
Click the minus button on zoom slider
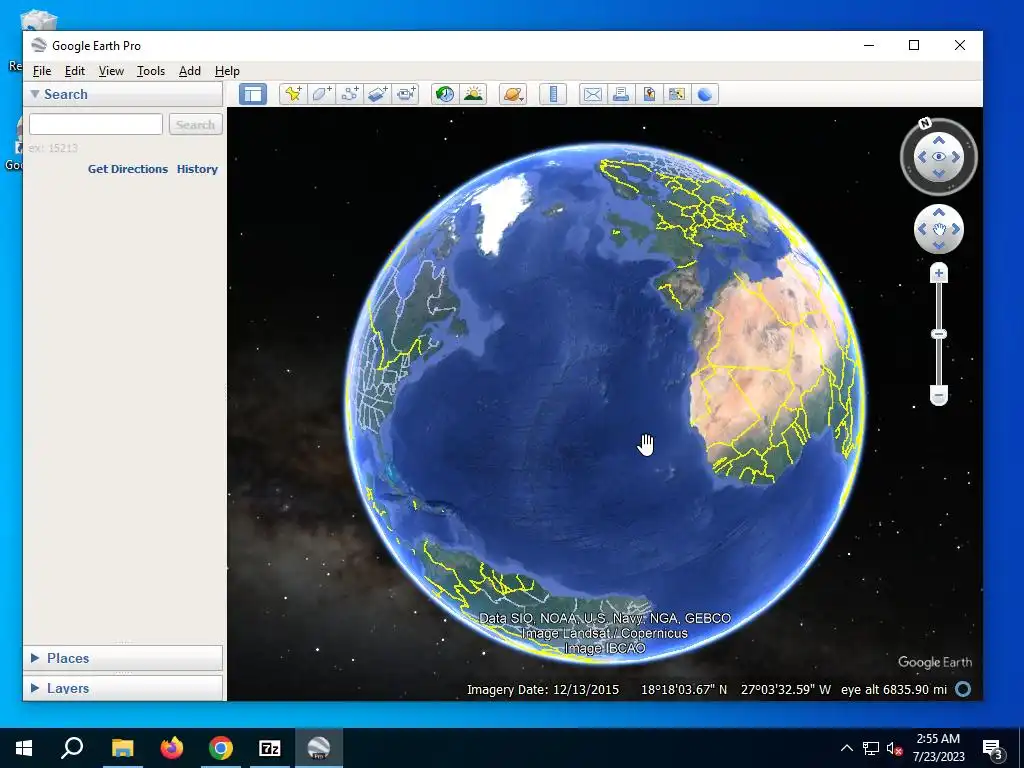click(938, 395)
